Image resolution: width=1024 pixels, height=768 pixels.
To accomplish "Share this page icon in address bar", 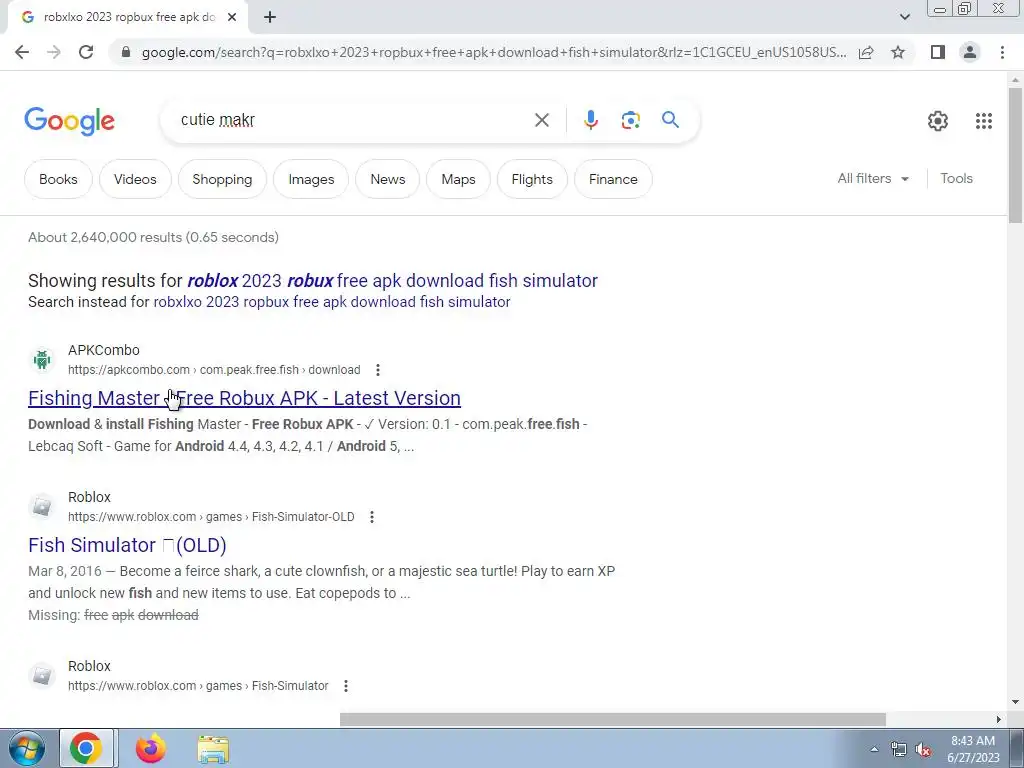I will coord(866,52).
